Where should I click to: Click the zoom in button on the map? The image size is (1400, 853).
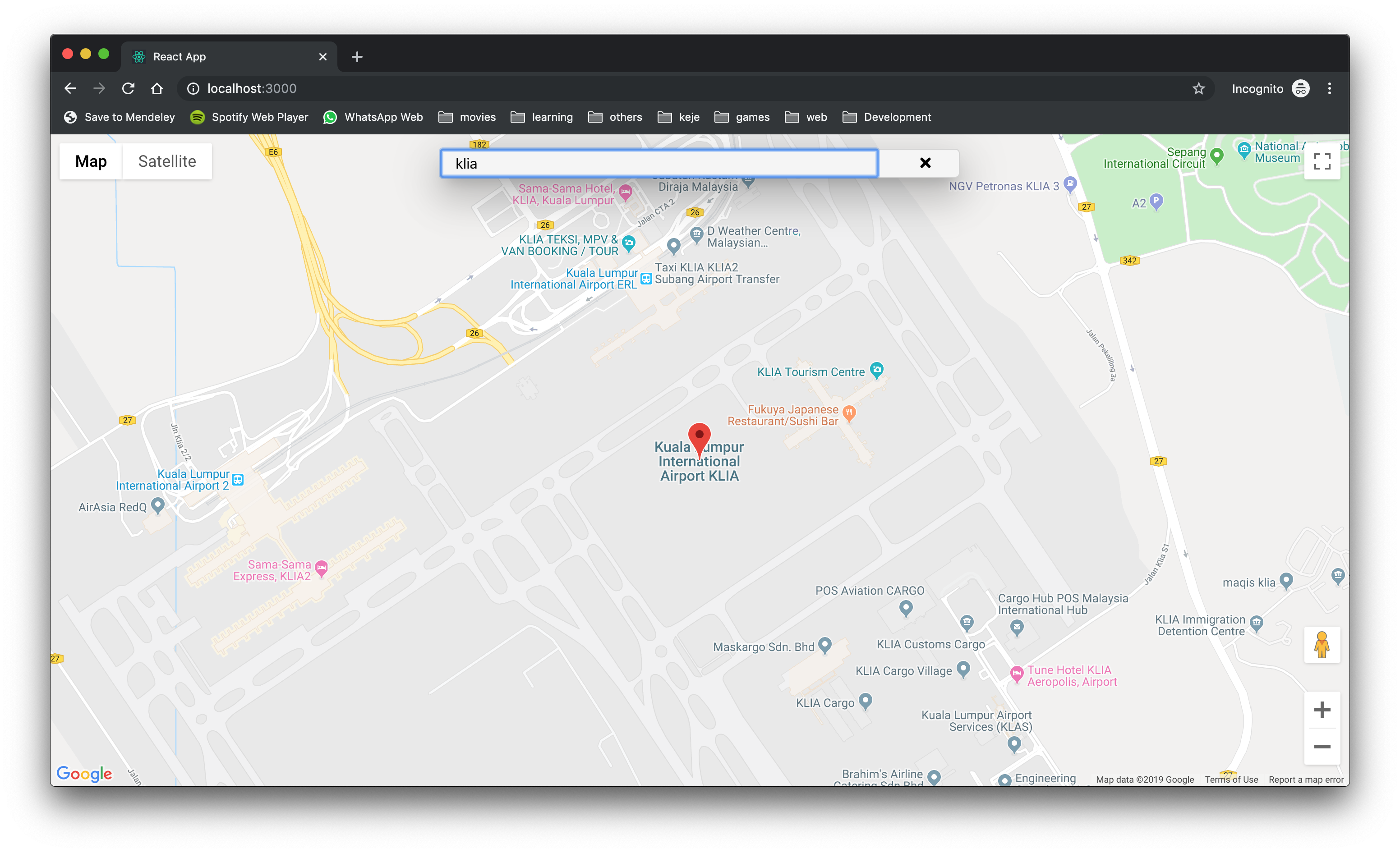pos(1322,709)
